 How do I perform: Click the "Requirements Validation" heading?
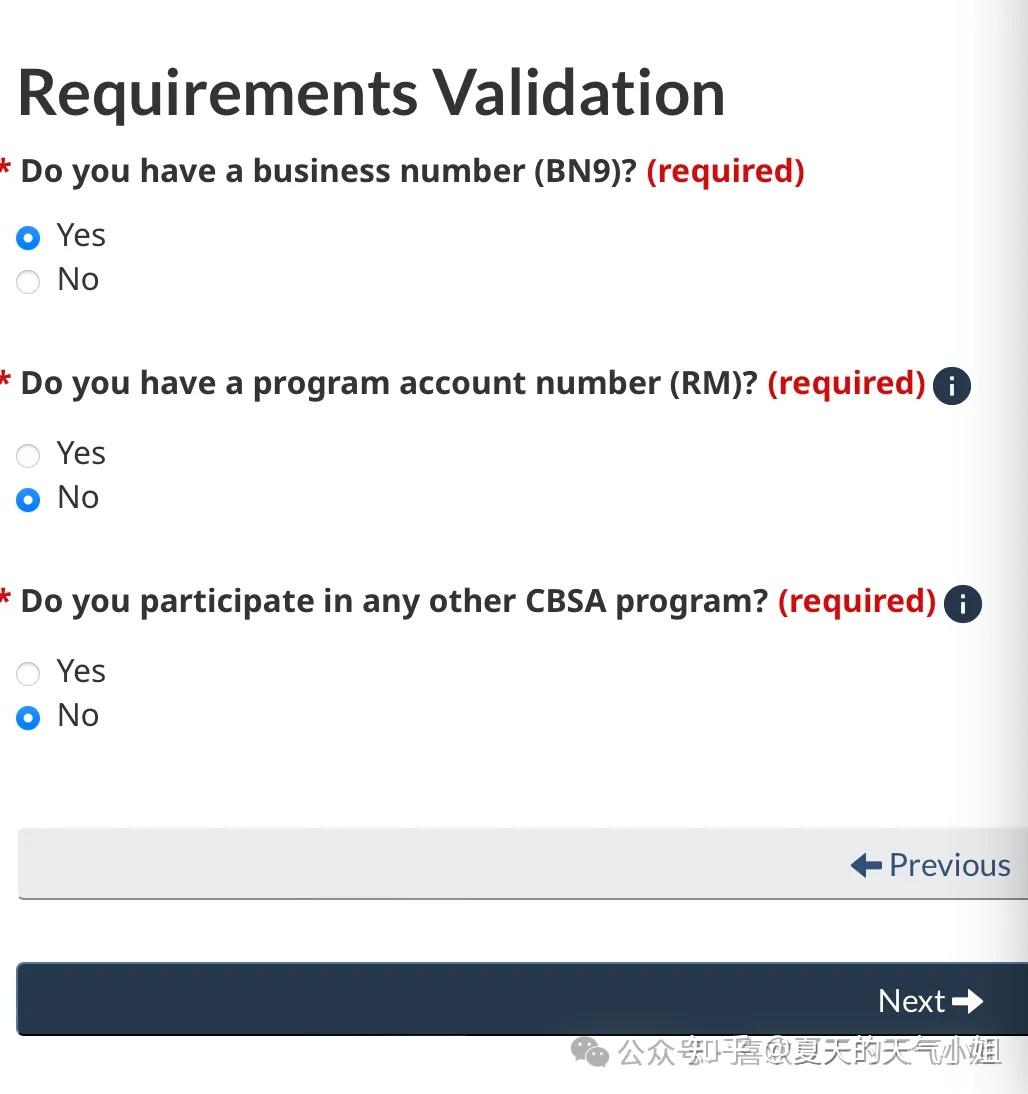coord(371,93)
